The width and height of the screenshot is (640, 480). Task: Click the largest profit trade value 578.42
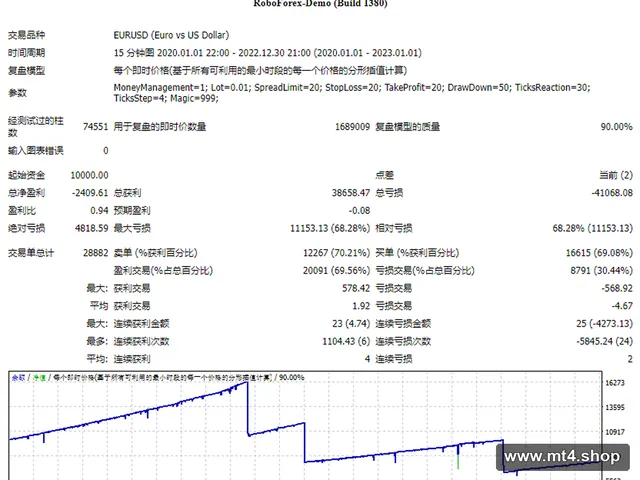tap(356, 289)
